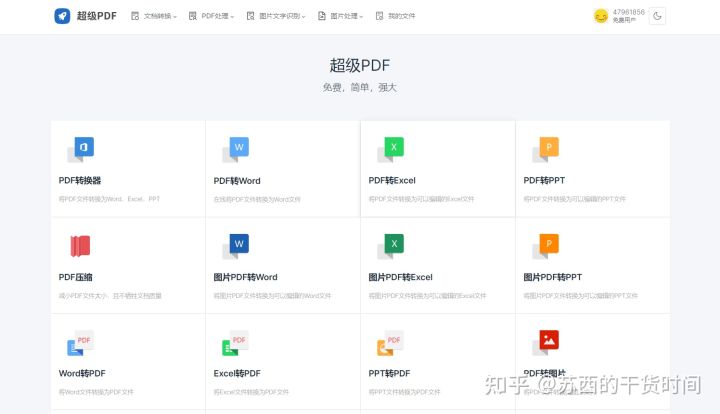Open the PDF转Excel title link
The width and height of the screenshot is (720, 414).
pyautogui.click(x=392, y=180)
